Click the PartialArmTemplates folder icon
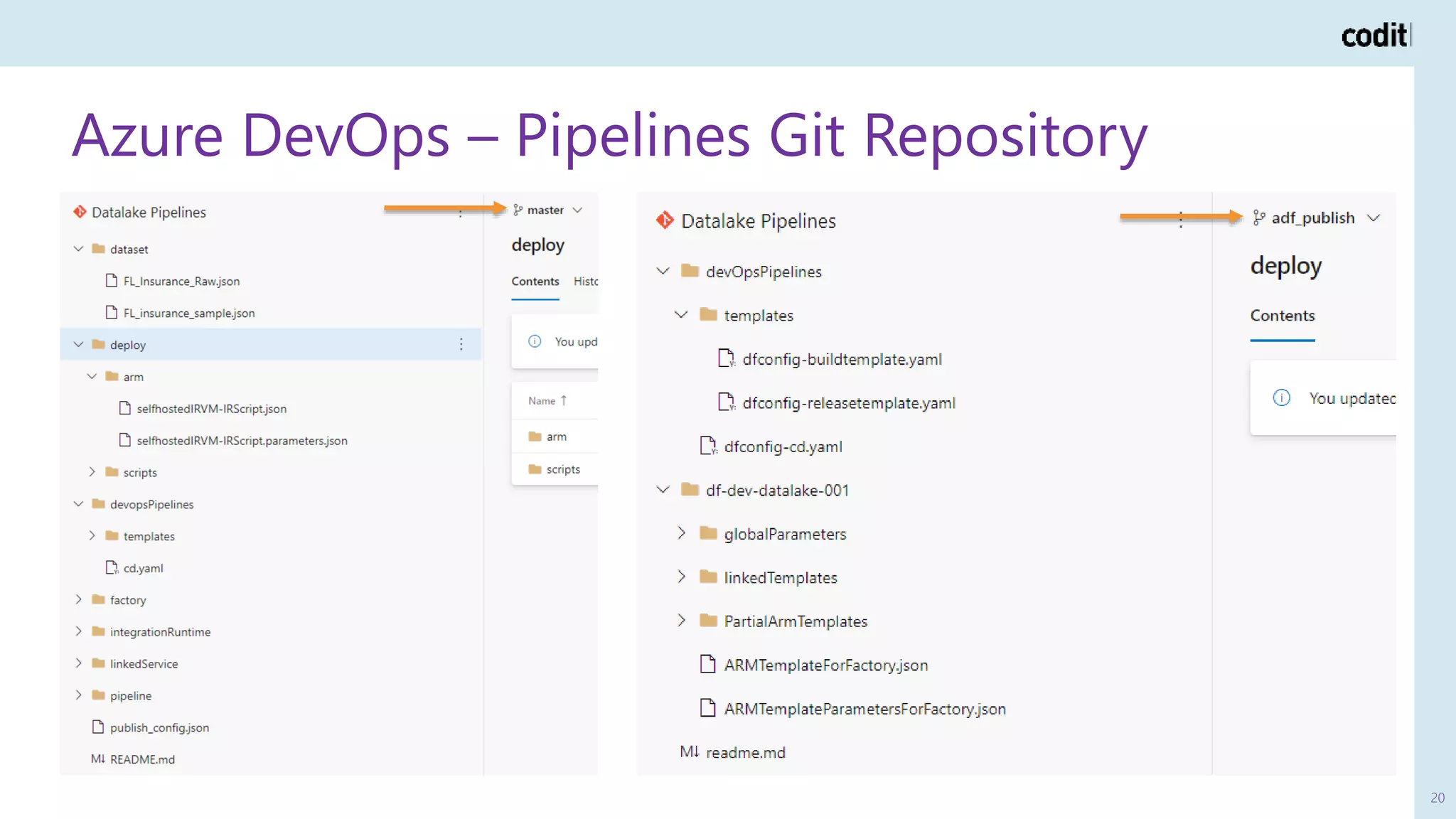Viewport: 1456px width, 819px height. (708, 621)
